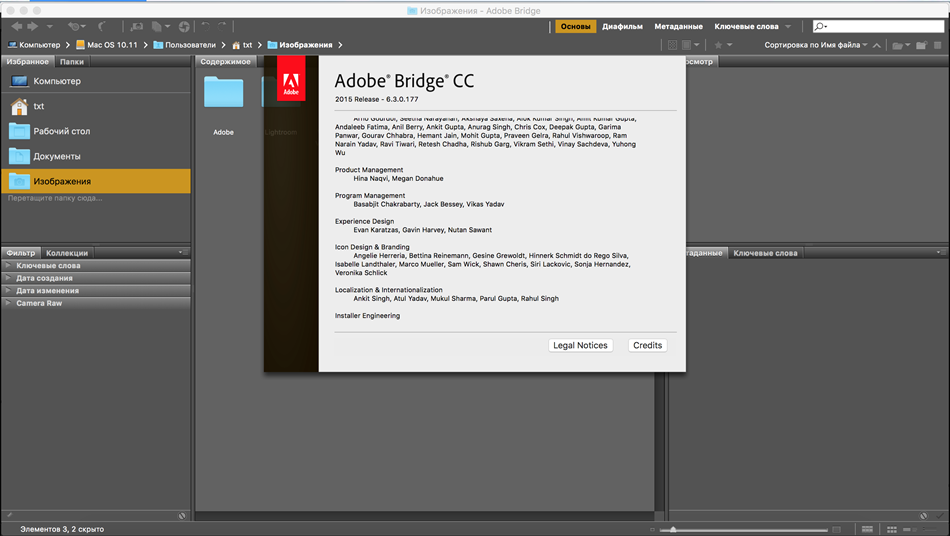The height and width of the screenshot is (536, 950).
Task: Open the recent files clock dropdown
Action: click(76, 27)
